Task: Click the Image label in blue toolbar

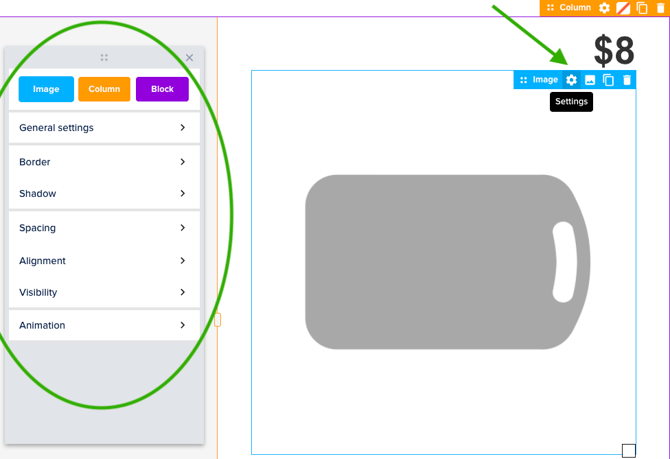Action: (545, 80)
